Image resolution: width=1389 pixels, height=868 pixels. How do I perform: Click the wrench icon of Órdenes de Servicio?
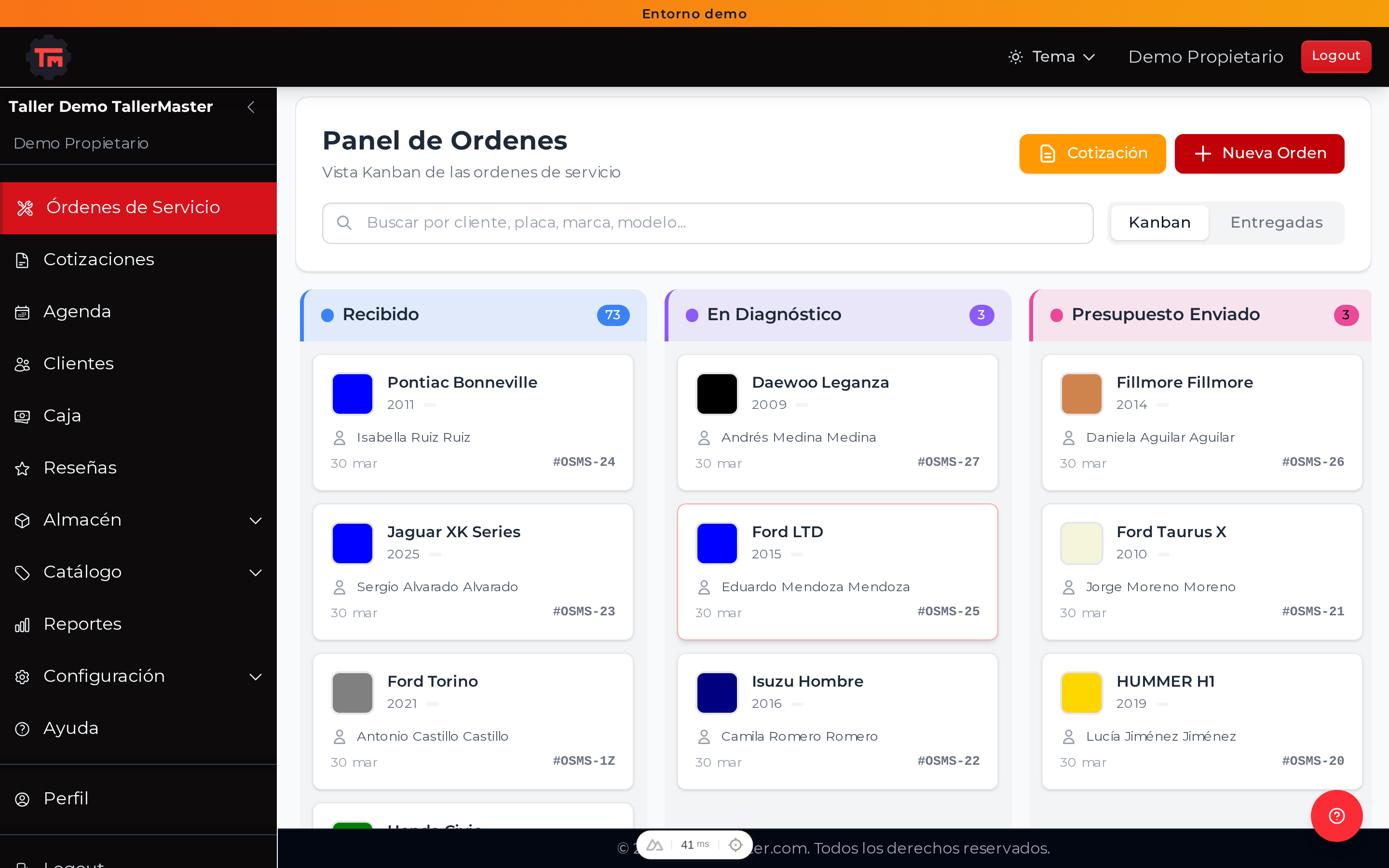[x=25, y=208]
